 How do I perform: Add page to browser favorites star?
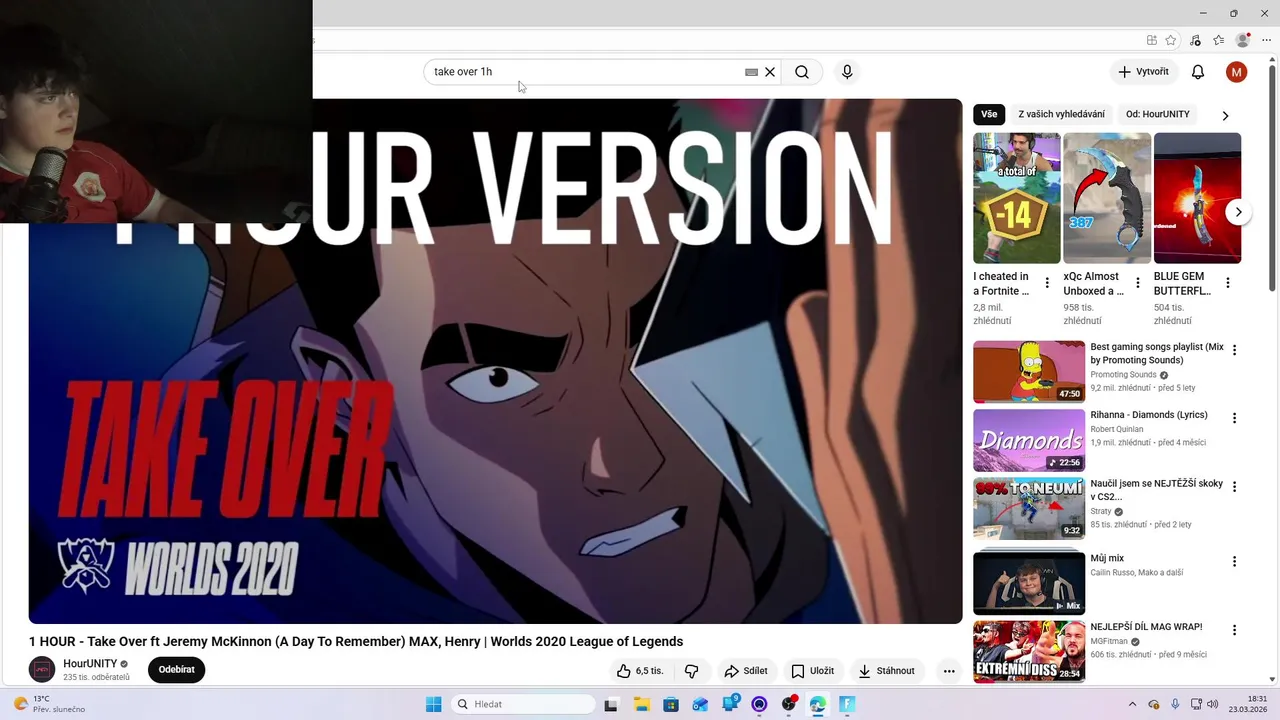(1171, 41)
